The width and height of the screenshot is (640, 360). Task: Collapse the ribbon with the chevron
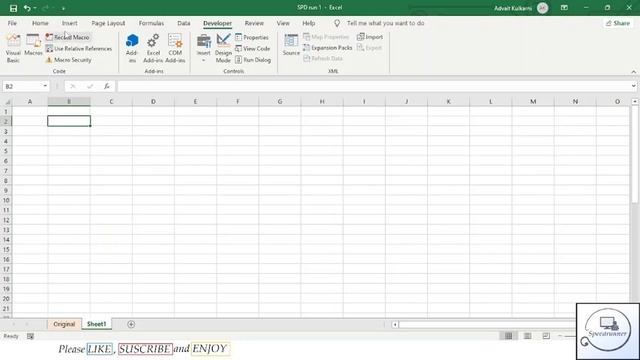coord(633,71)
